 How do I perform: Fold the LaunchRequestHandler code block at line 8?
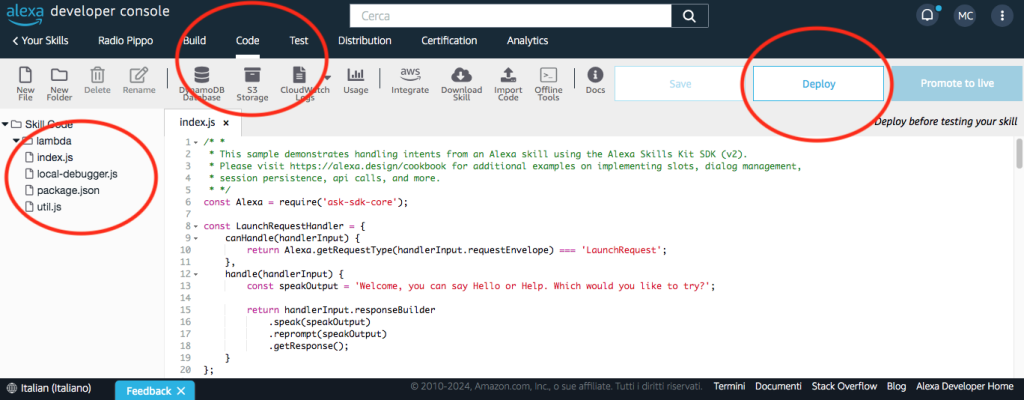195,227
